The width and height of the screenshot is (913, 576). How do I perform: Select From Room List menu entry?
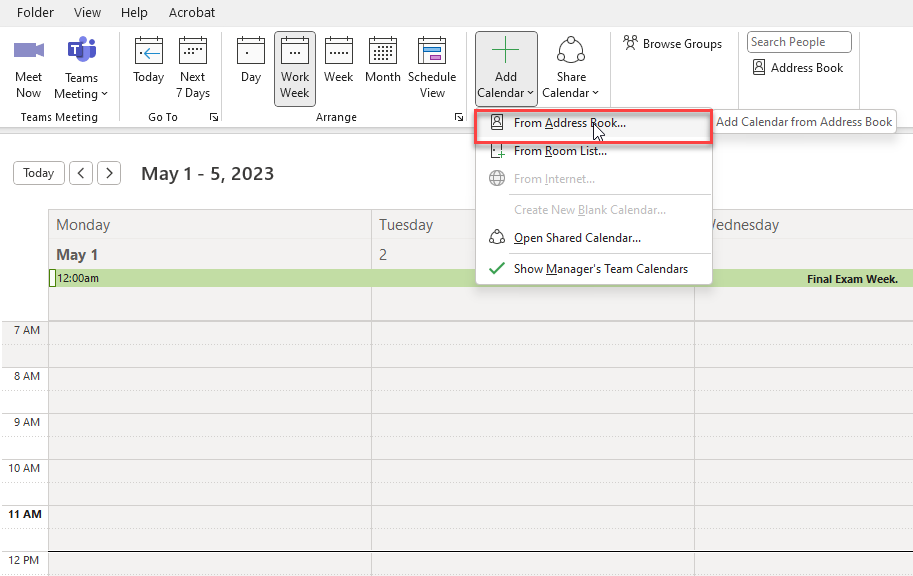560,151
